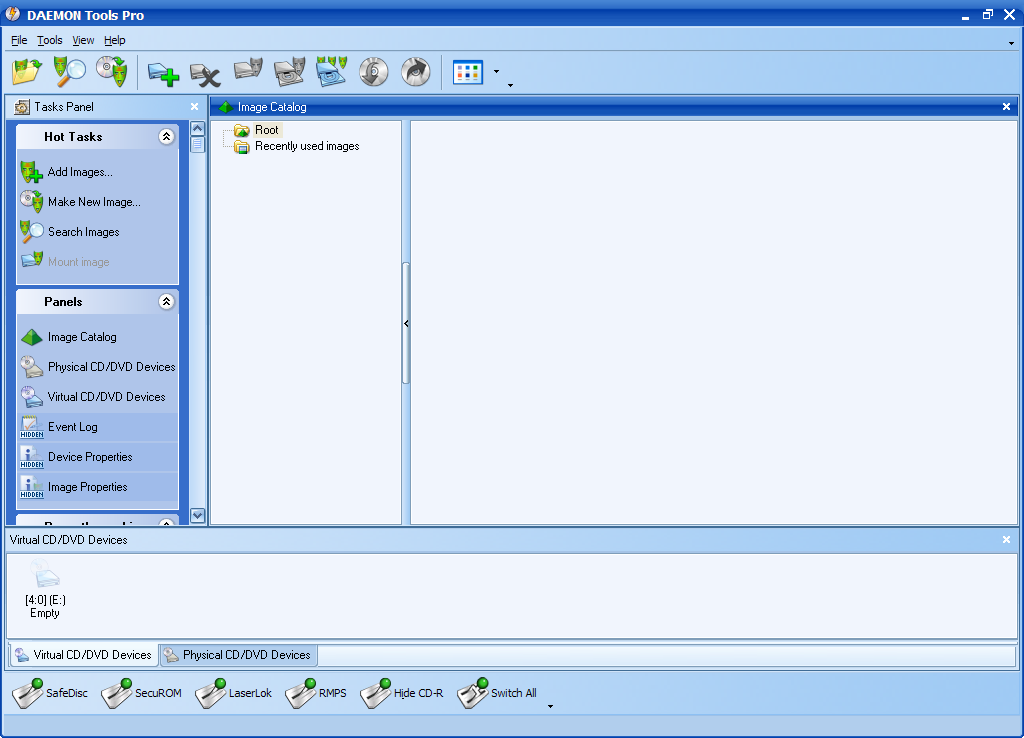Click the Tasks Panel scroll down arrow
The width and height of the screenshot is (1024, 738).
tap(198, 516)
